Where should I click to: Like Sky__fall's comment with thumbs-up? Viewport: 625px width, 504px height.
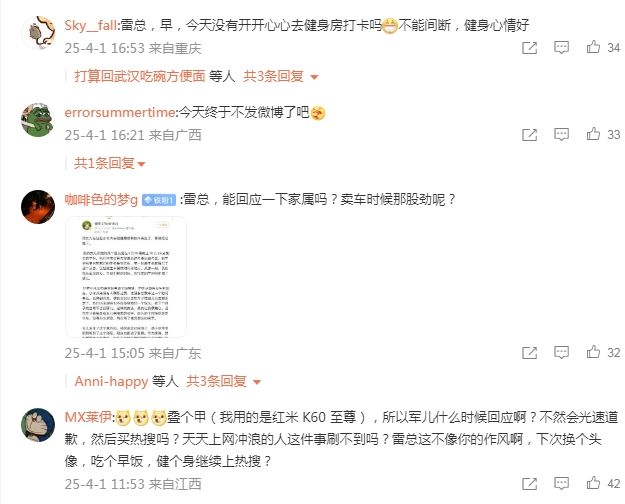593,47
